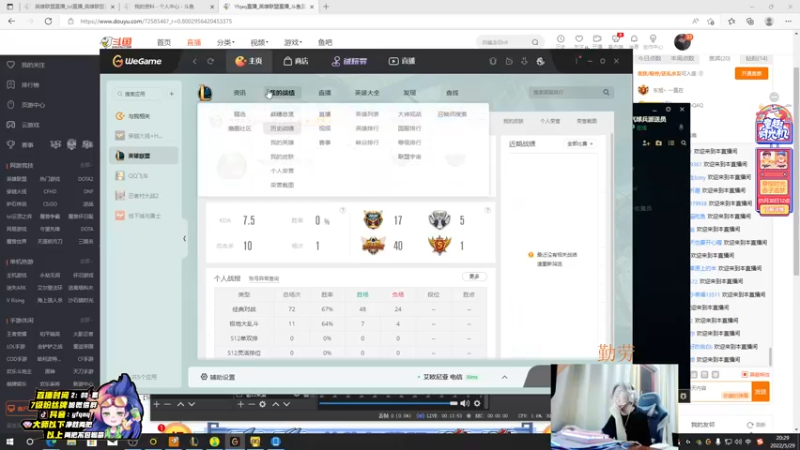Click the plus icon beside app search
800x450 pixels.
(x=171, y=94)
